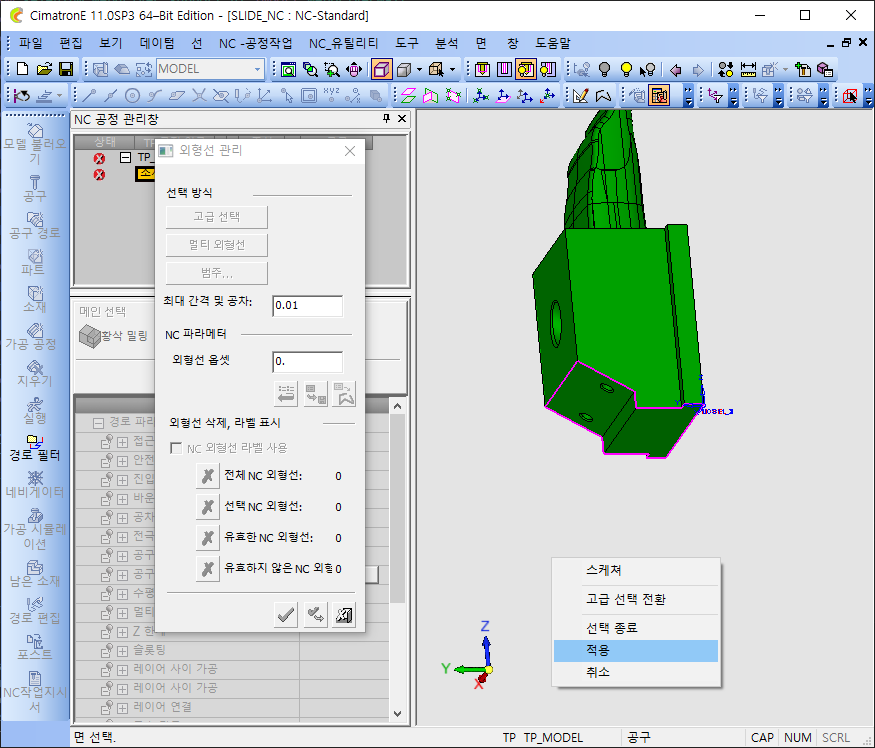Toggle the highlighted bulb display-mode icon
Screen dimensions: 875x748
coord(526,69)
